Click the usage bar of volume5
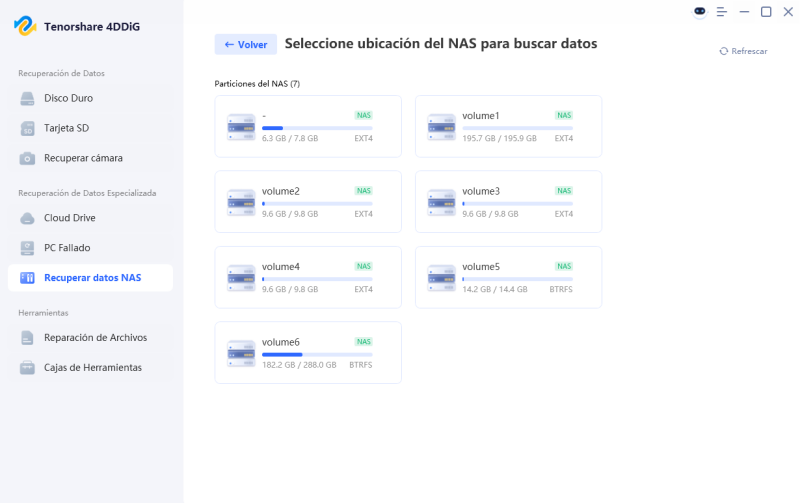800x503 pixels. tap(517, 279)
